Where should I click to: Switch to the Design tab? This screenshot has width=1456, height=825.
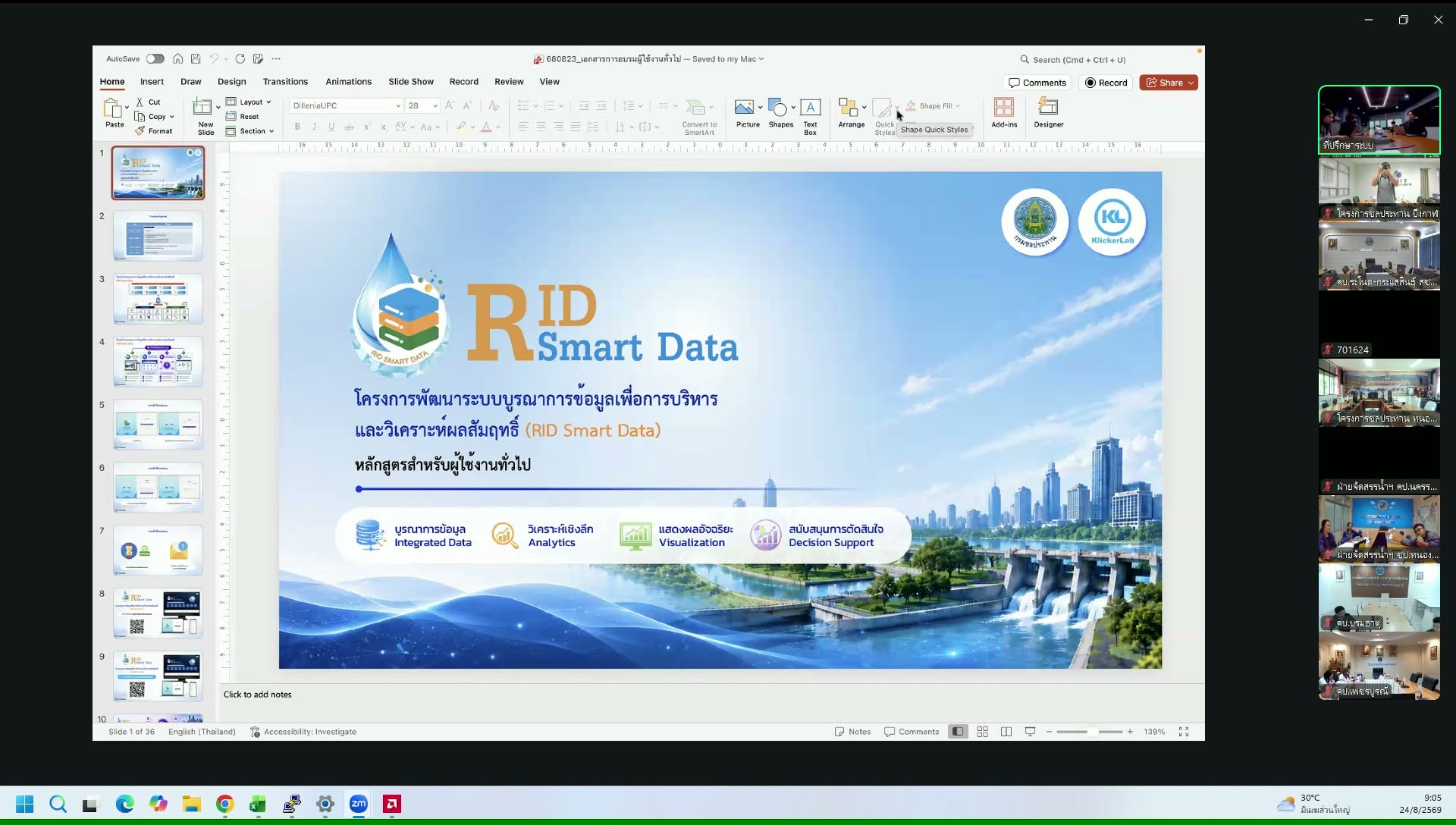point(232,82)
